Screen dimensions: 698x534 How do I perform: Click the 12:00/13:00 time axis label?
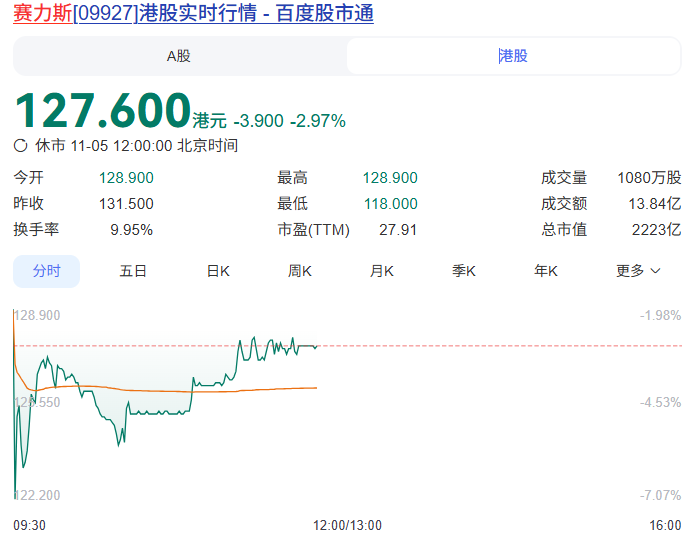(347, 525)
